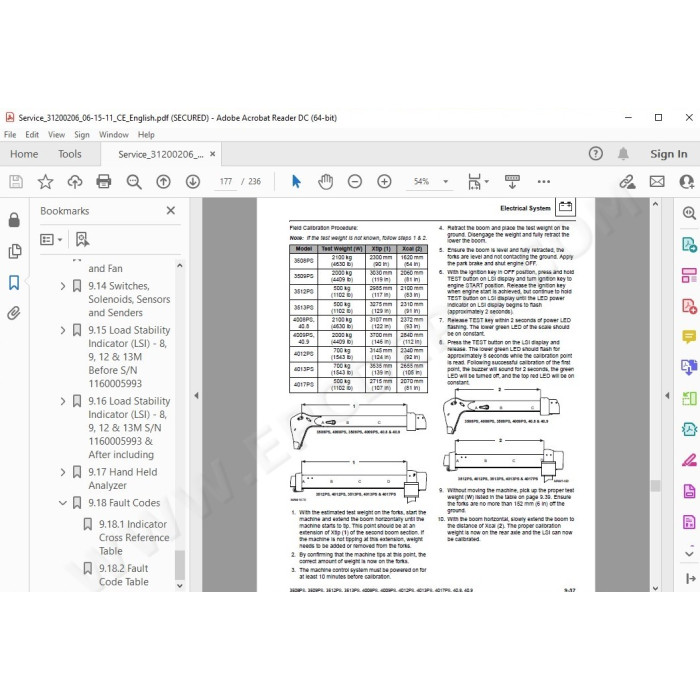Screen dimensions: 700x700
Task: Expand the 9.14 Switches, Solenoids bookmark
Action: click(x=63, y=286)
